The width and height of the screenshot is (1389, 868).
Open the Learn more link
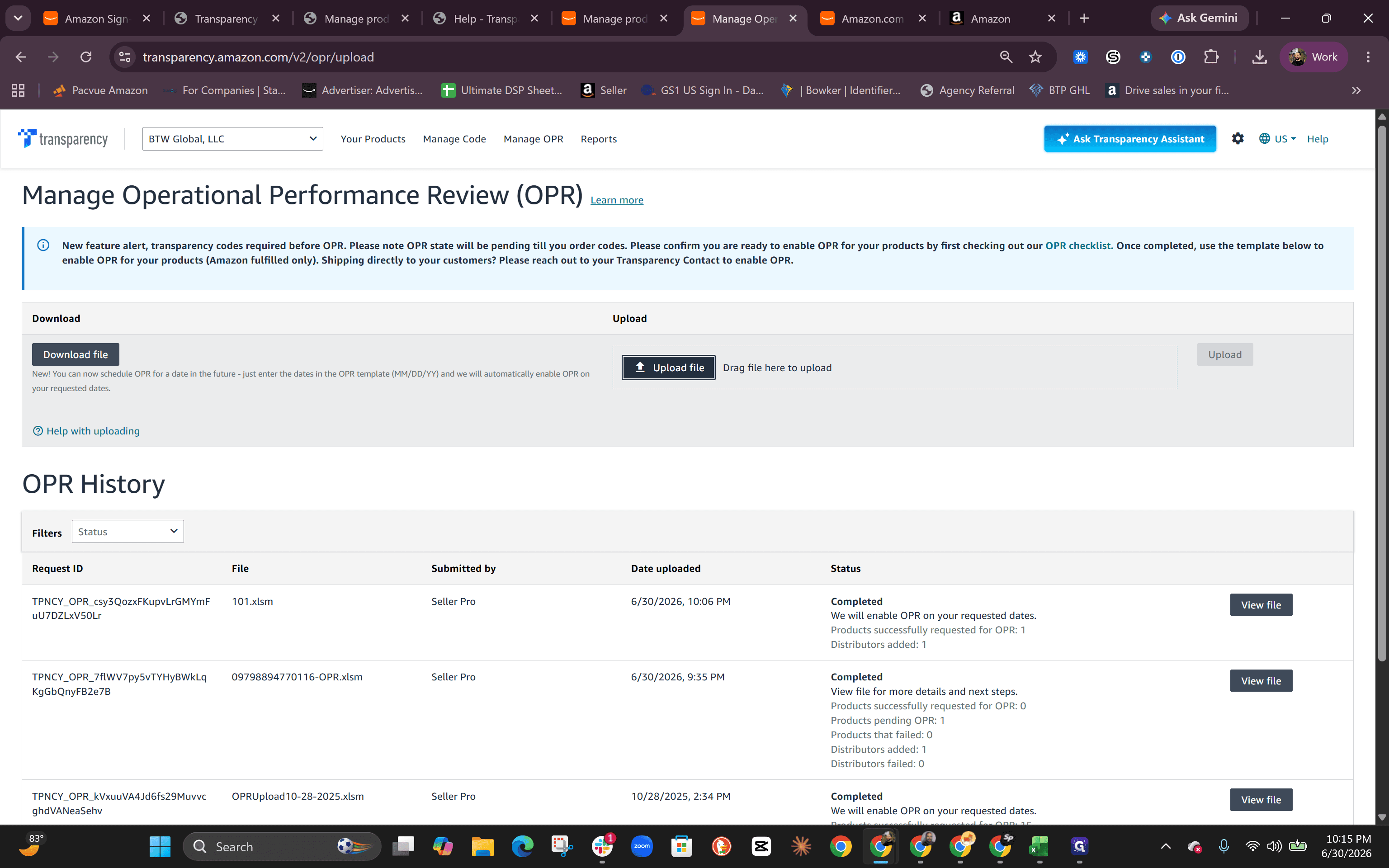click(616, 200)
